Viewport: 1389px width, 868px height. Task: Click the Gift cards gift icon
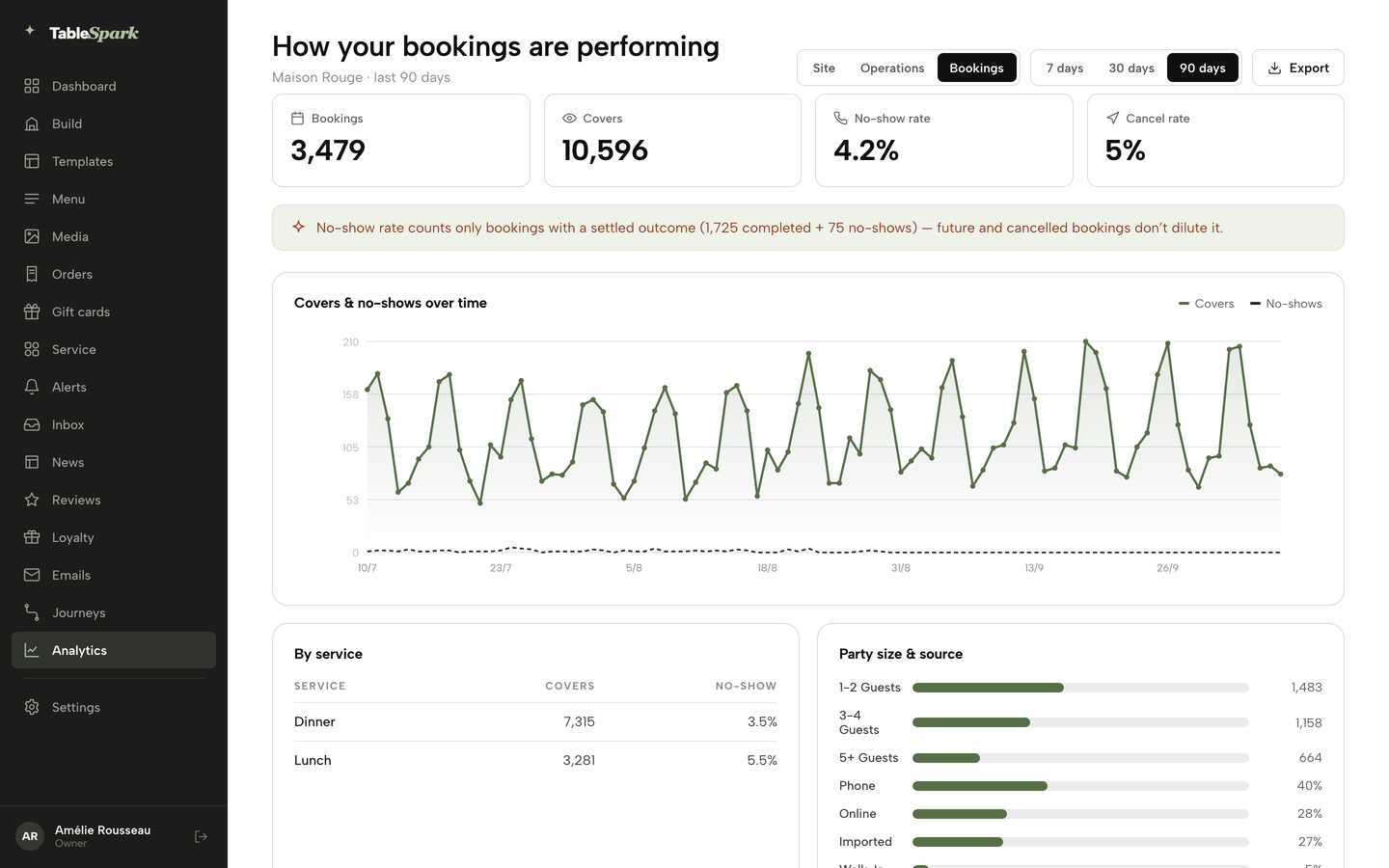(x=32, y=312)
